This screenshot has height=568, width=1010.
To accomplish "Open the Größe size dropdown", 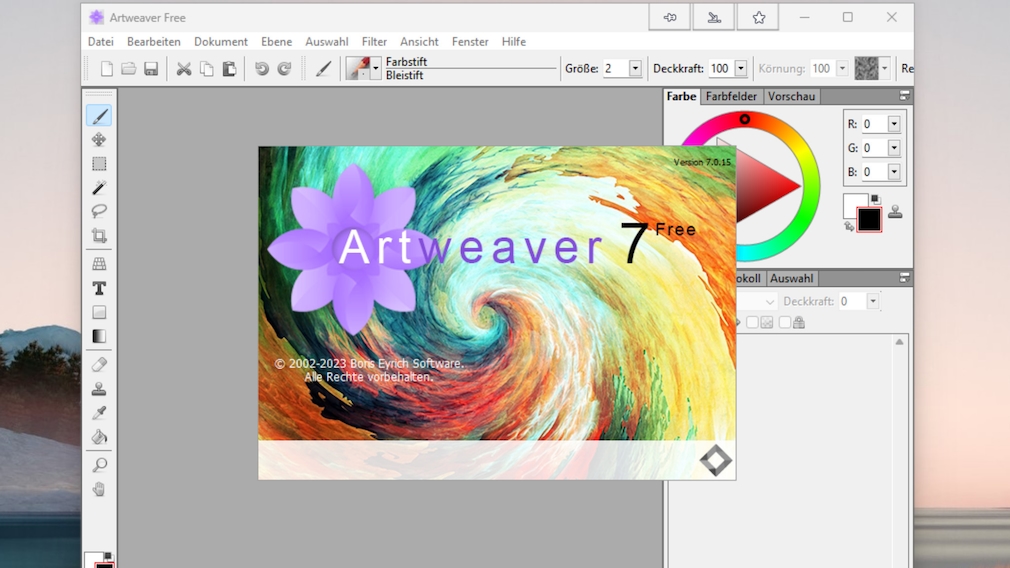I will (635, 69).
